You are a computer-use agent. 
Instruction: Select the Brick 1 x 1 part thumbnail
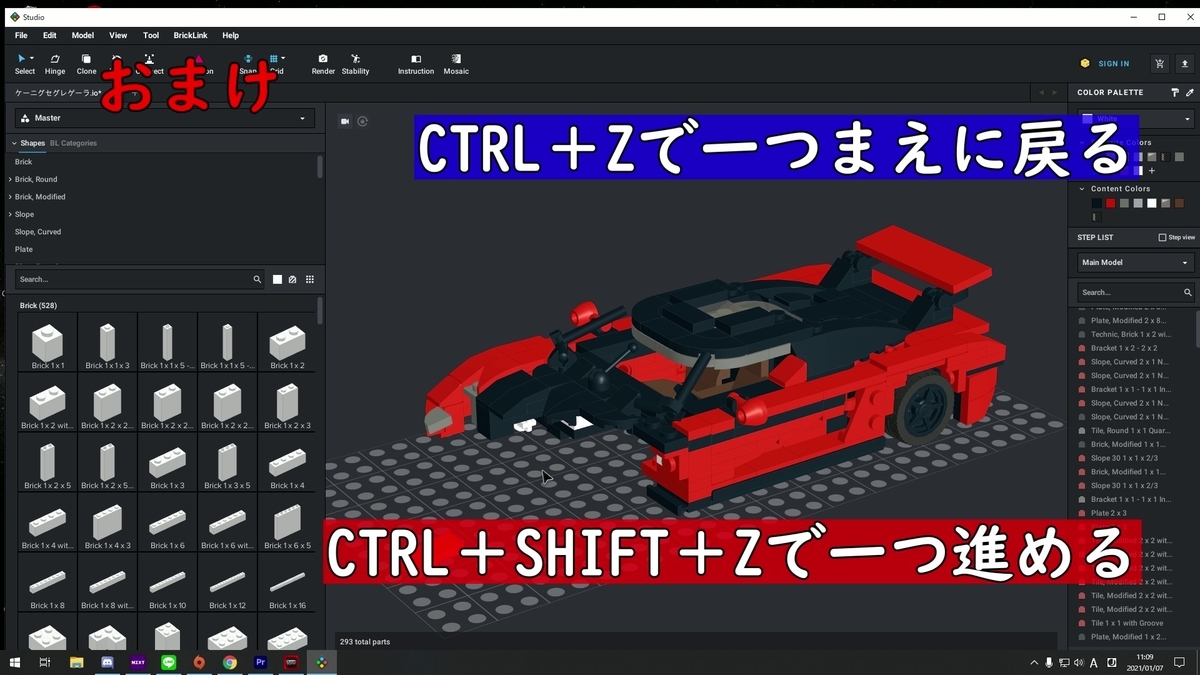pos(47,343)
